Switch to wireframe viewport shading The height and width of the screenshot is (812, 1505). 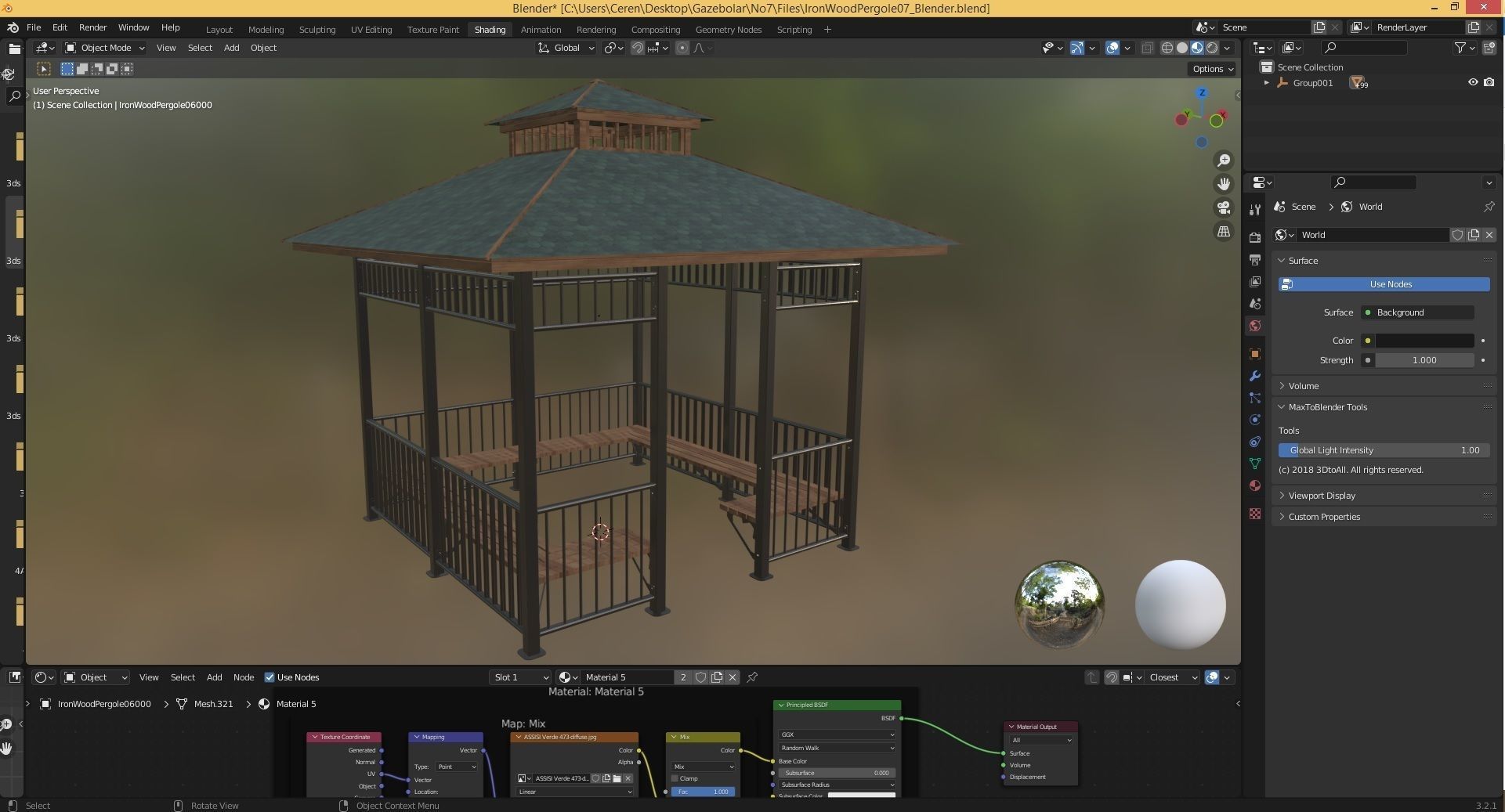coord(1167,48)
